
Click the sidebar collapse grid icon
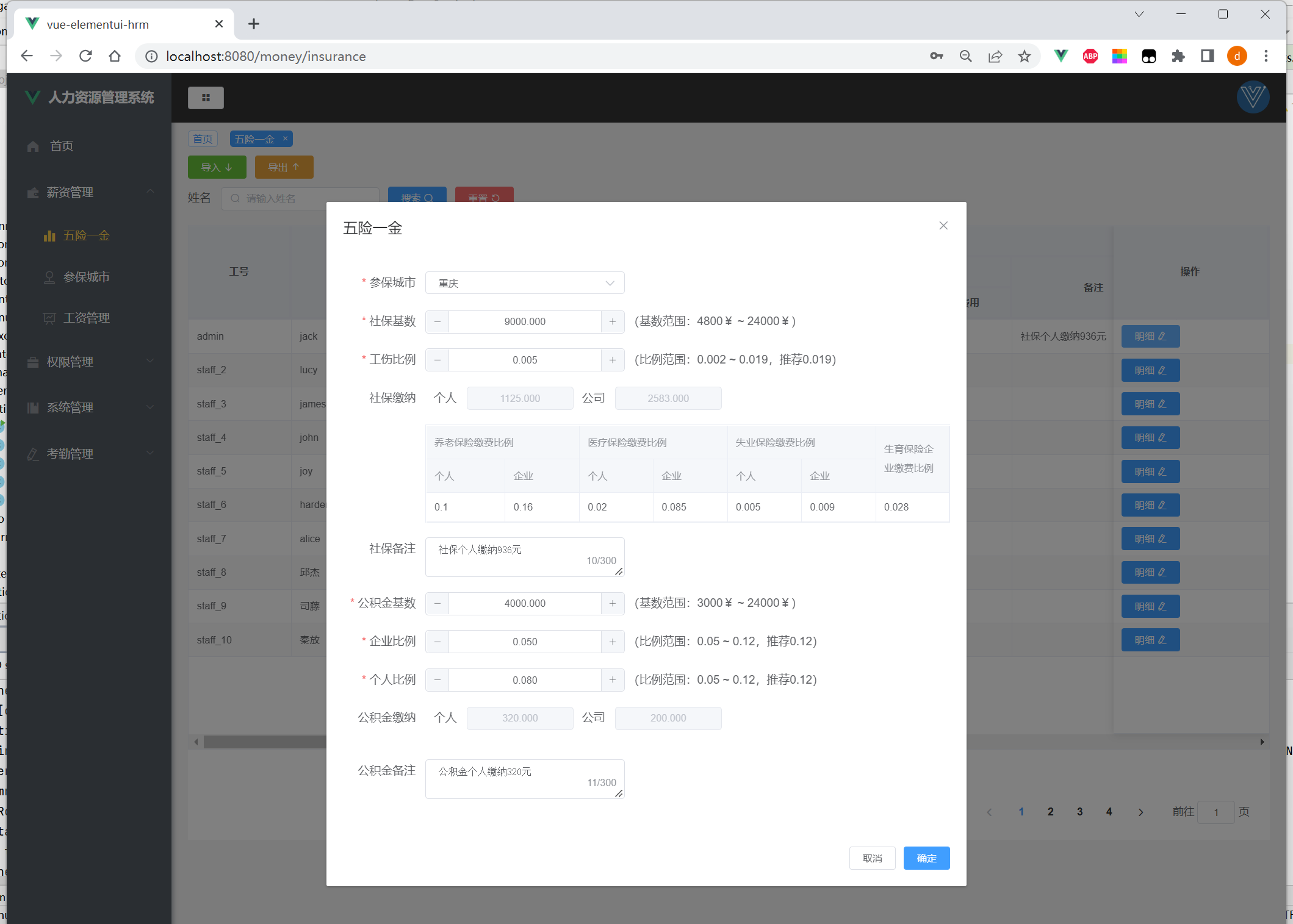[x=206, y=98]
